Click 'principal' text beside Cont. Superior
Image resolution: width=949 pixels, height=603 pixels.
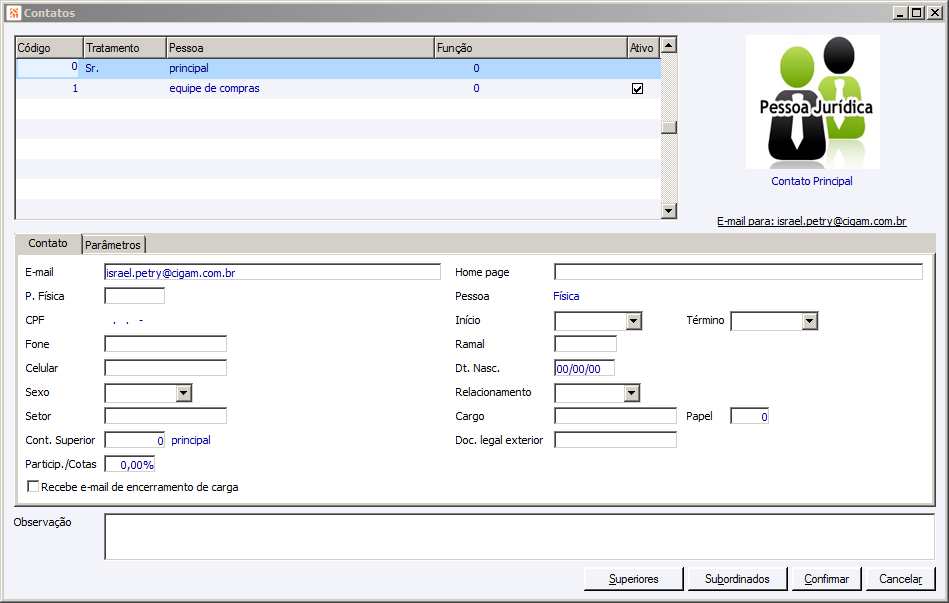[x=191, y=440]
